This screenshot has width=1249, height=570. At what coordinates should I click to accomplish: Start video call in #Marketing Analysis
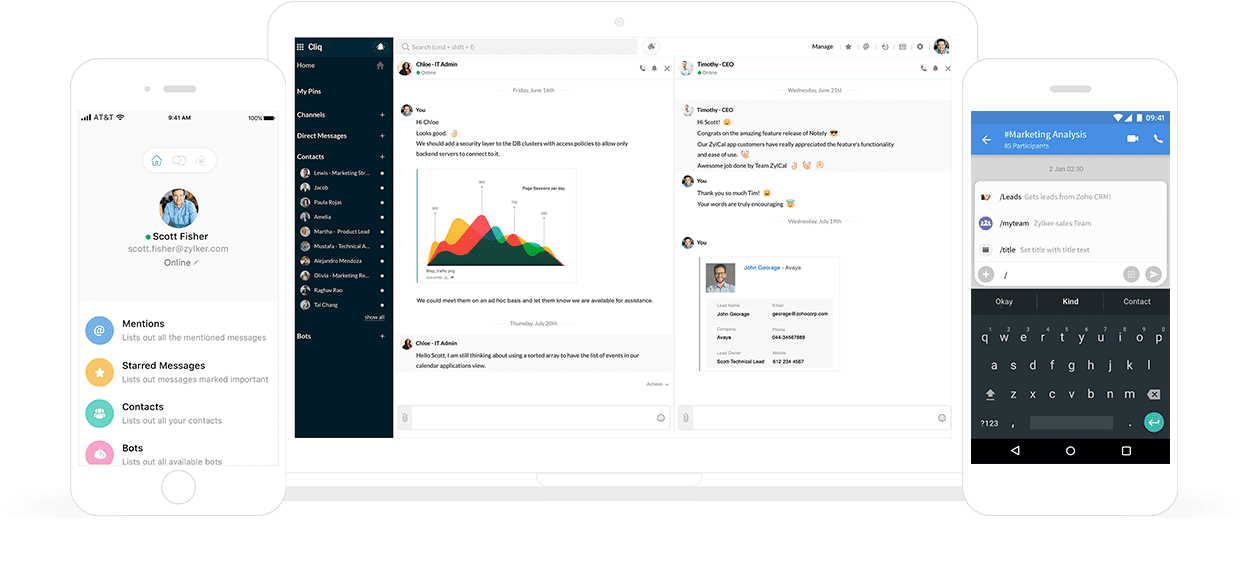[x=1133, y=139]
